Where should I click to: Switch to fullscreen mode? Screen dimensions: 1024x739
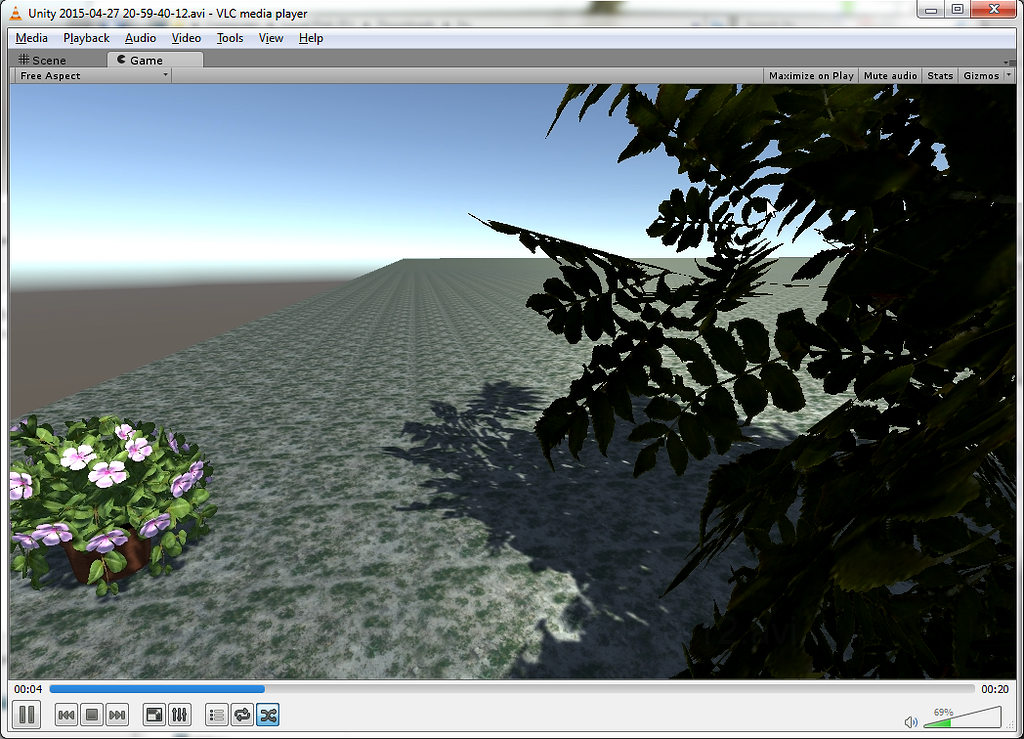coord(152,714)
